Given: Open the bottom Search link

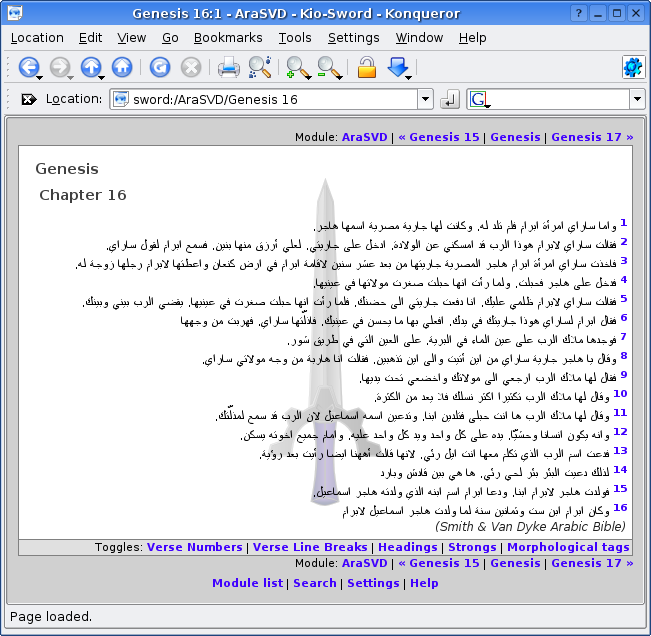Looking at the screenshot, I should [x=315, y=583].
